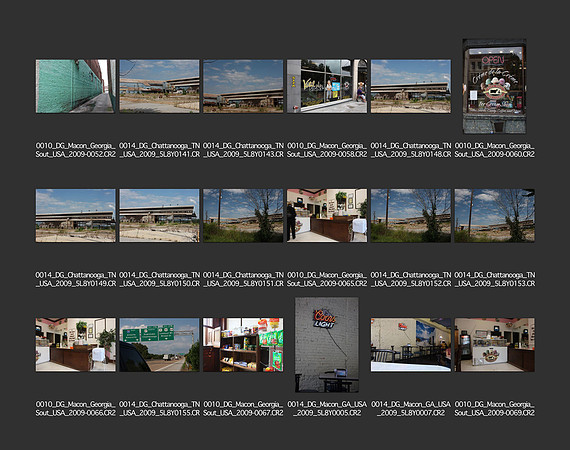Select Chattanooga thumbnail 5L8Y0143
Image resolution: width=570 pixels, height=450 pixels.
pos(243,86)
